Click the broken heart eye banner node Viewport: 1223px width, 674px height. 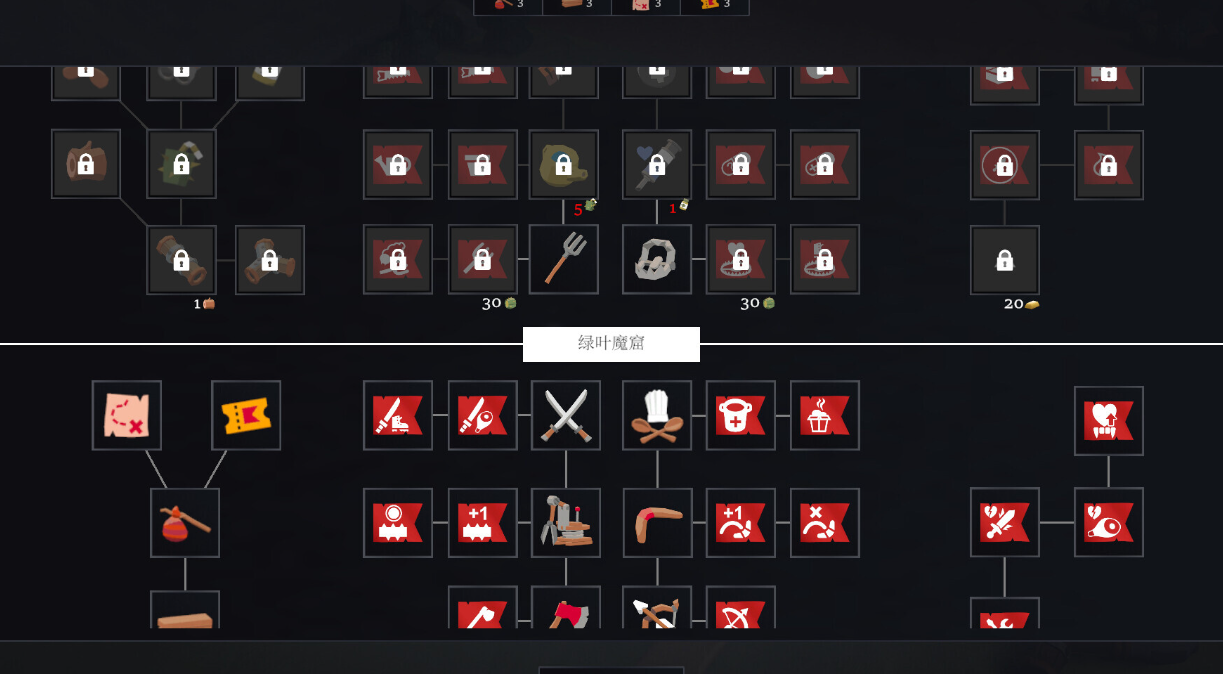[1109, 522]
